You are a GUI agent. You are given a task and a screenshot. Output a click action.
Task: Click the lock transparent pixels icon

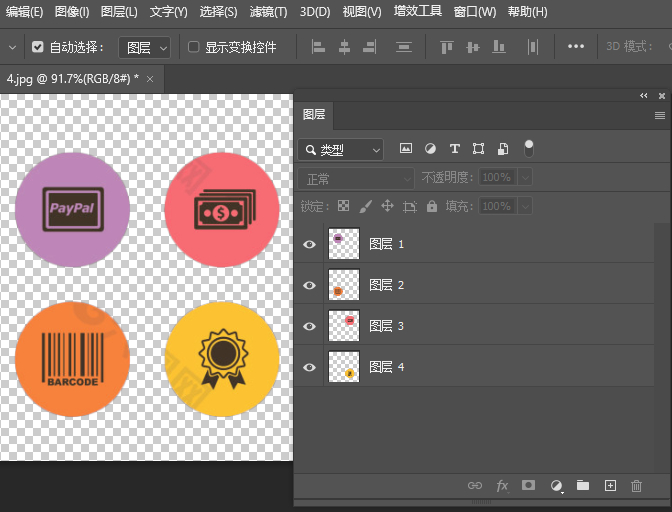pos(343,206)
